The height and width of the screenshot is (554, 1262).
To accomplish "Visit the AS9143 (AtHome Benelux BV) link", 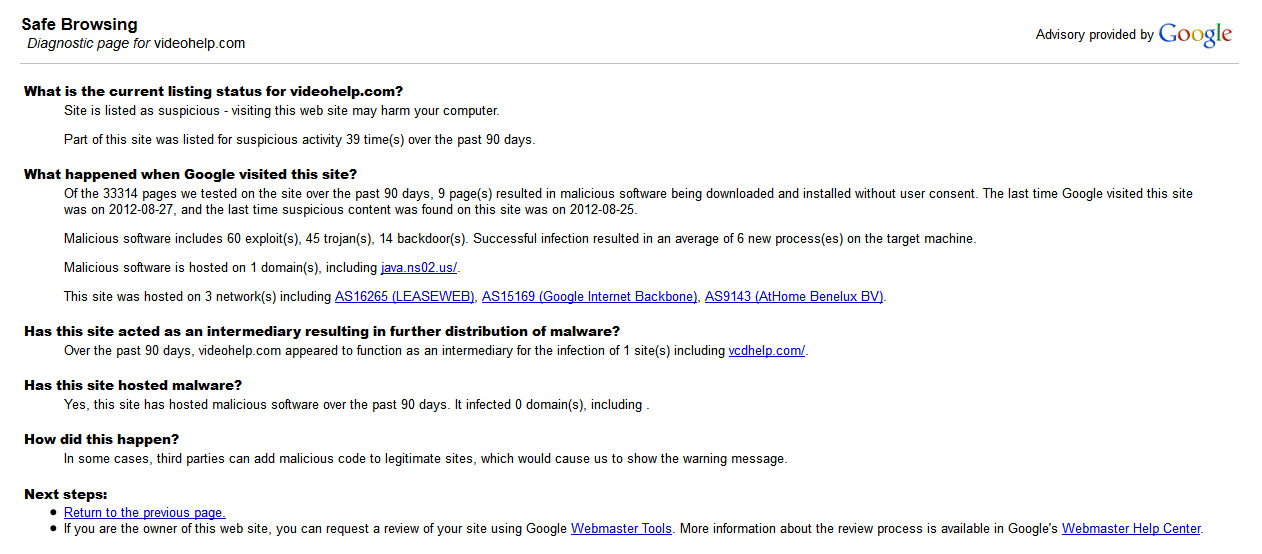I will [794, 297].
